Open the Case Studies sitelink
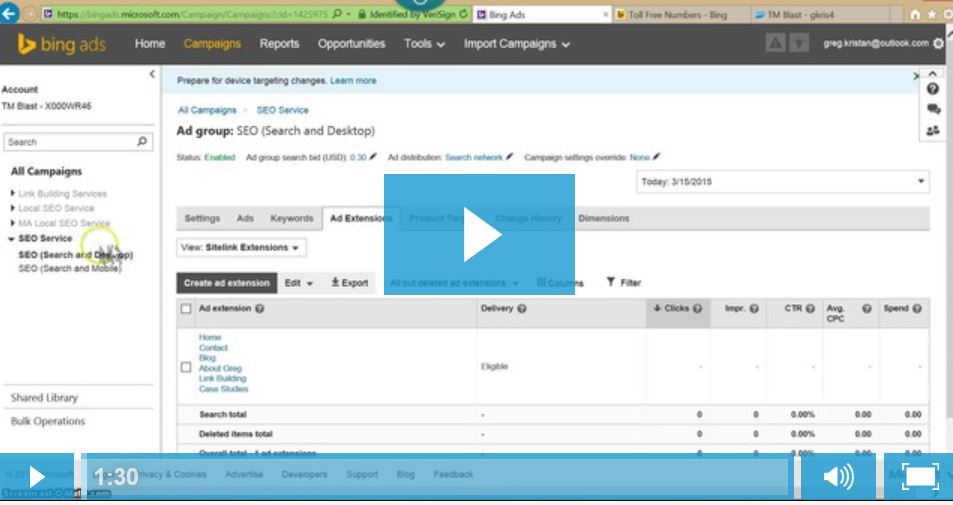953x505 pixels. point(223,389)
